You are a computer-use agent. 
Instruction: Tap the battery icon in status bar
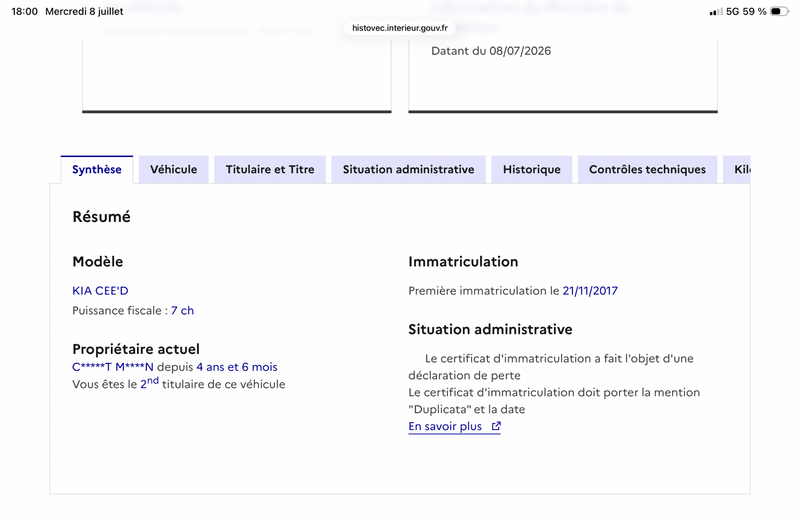point(779,11)
